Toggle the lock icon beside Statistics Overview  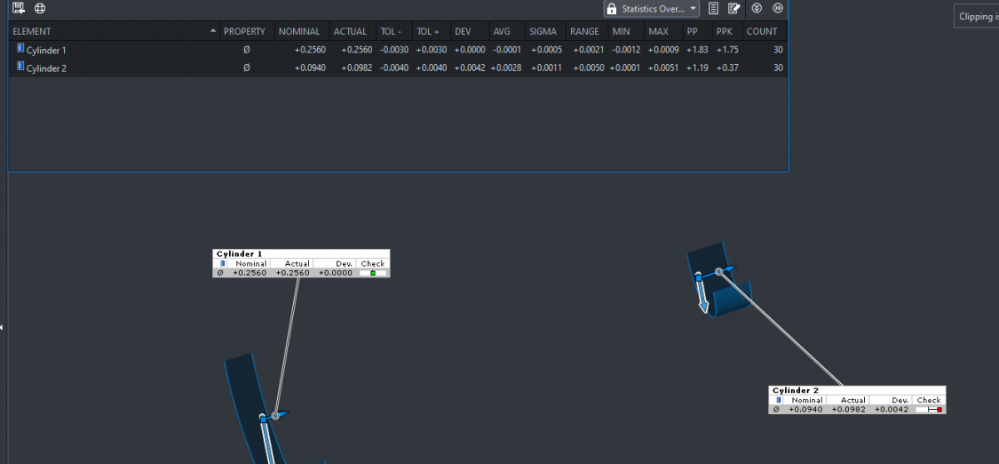(611, 8)
